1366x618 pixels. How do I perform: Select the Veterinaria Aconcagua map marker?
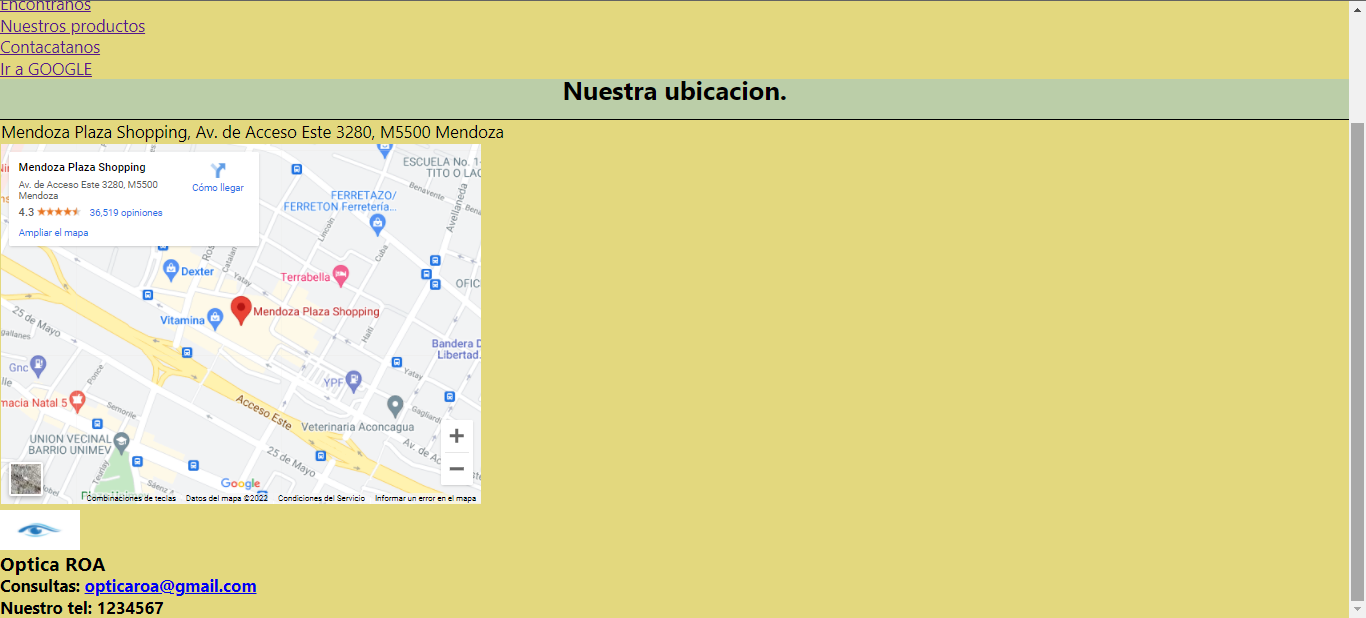click(x=395, y=406)
